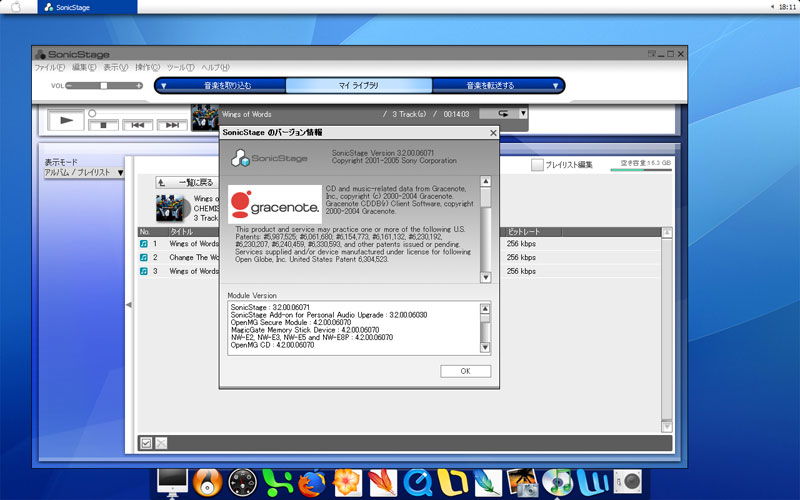Collapse the side panel with the left triangle

129,305
